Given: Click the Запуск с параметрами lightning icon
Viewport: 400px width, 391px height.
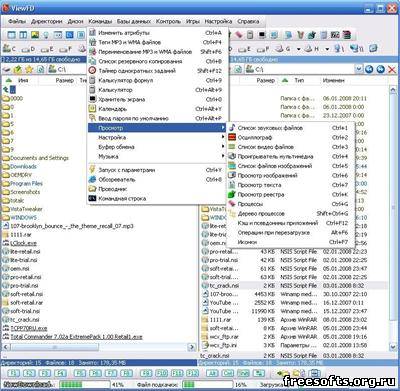Looking at the screenshot, I should (92, 170).
